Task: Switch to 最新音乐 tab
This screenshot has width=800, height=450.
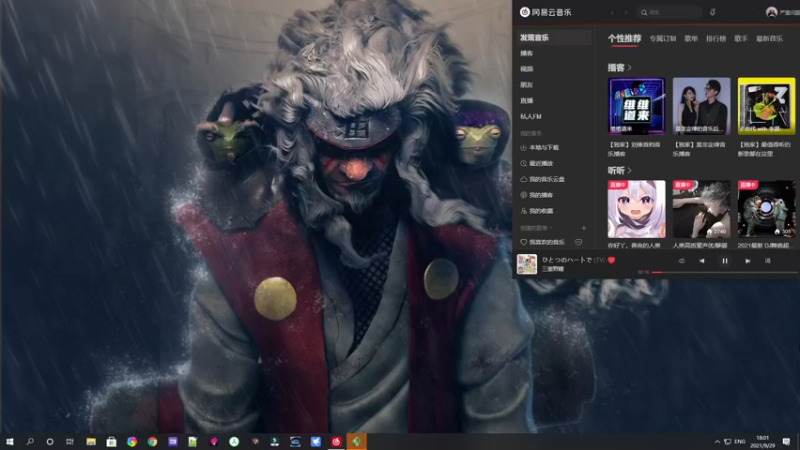Action: tap(769, 38)
